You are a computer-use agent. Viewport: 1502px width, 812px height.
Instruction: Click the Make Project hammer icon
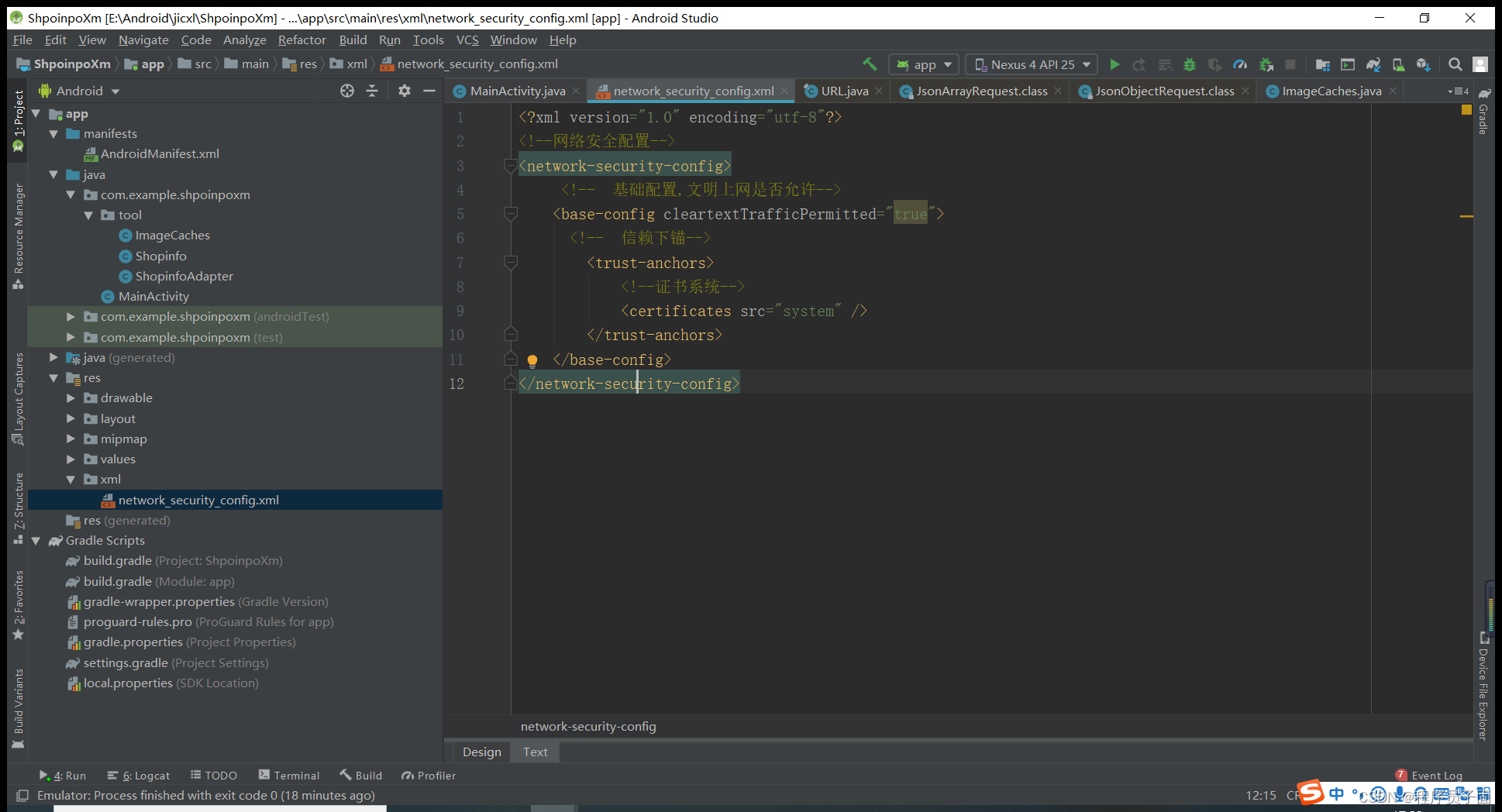point(870,64)
